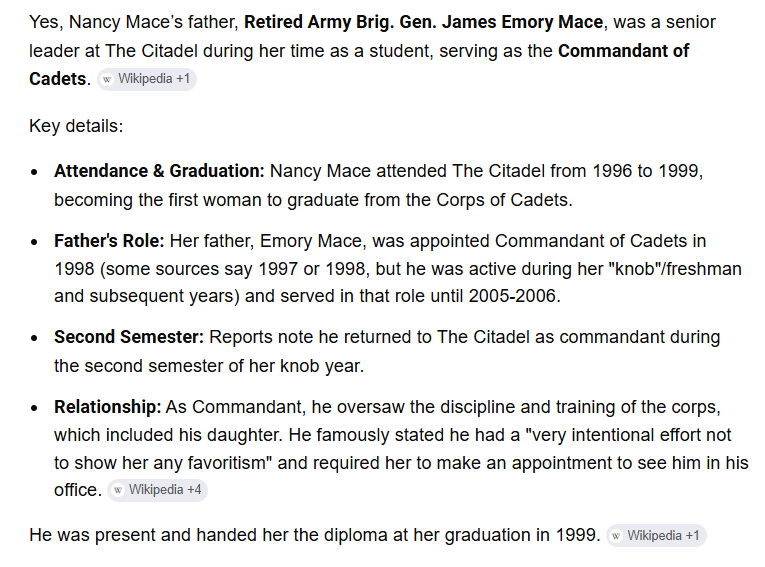Click the bullet before Relationship
The width and height of the screenshot is (765, 567).
34,408
